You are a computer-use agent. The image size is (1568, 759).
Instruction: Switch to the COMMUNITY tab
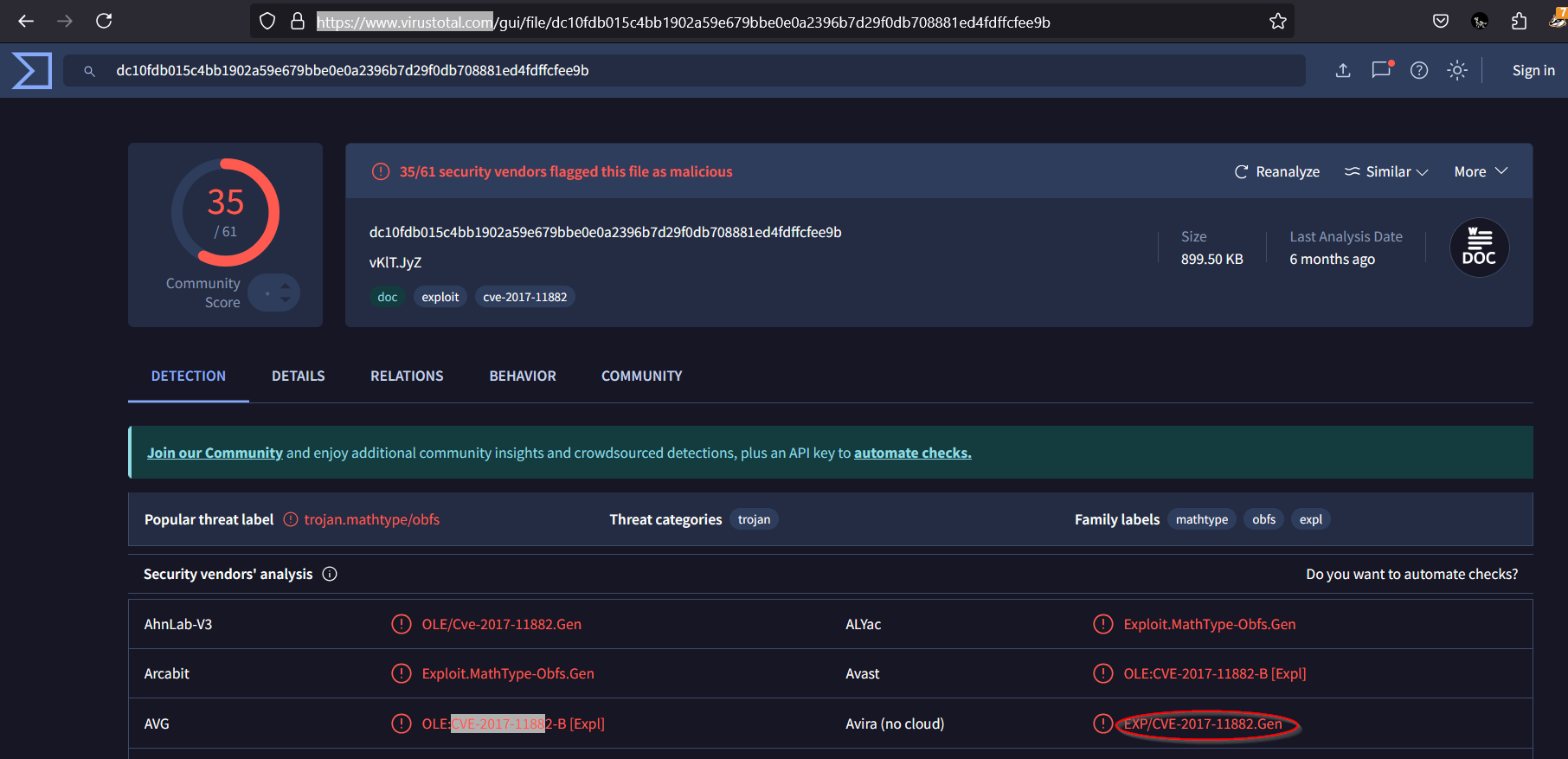[x=642, y=376]
